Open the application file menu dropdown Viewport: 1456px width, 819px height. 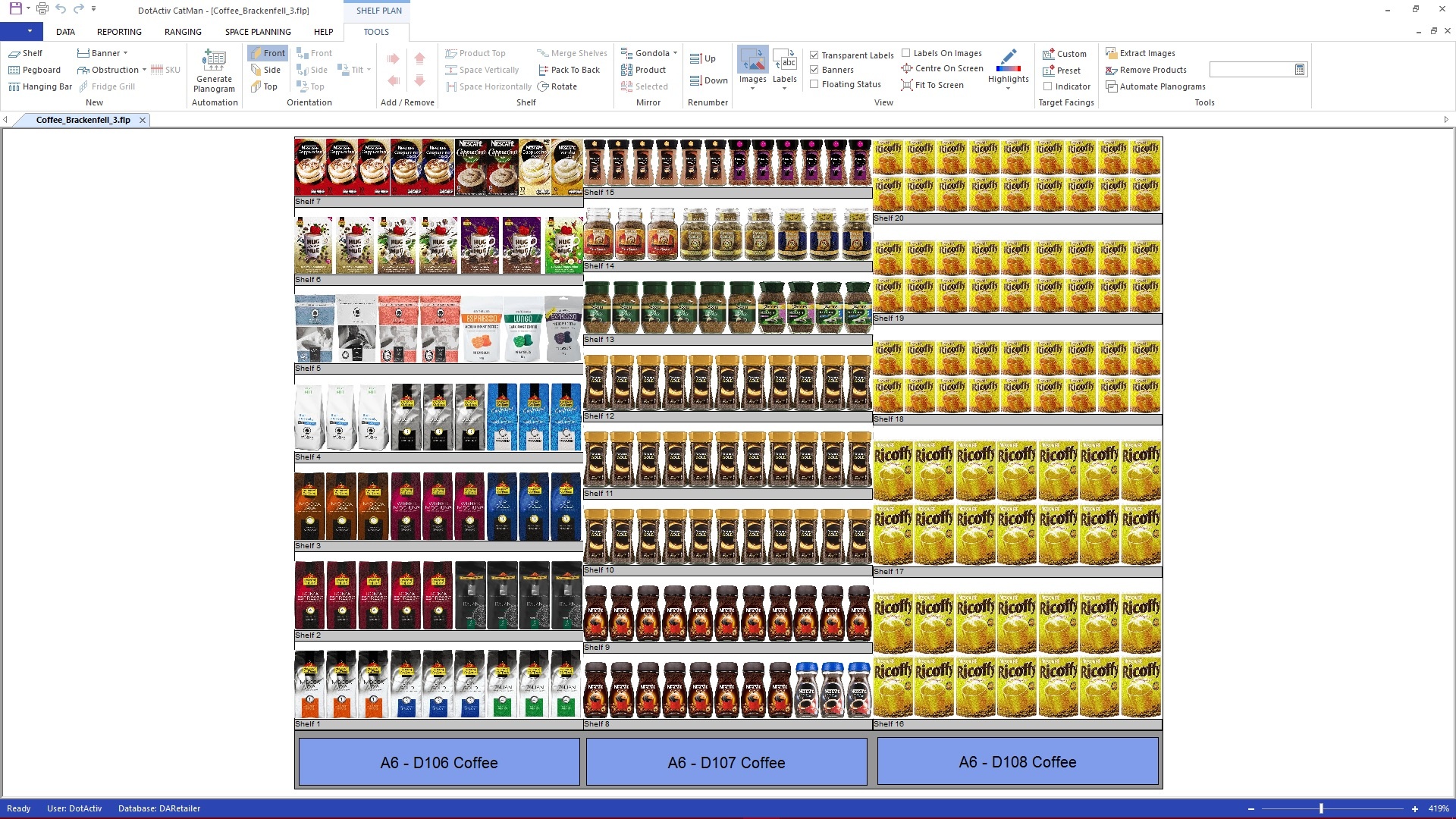21,31
